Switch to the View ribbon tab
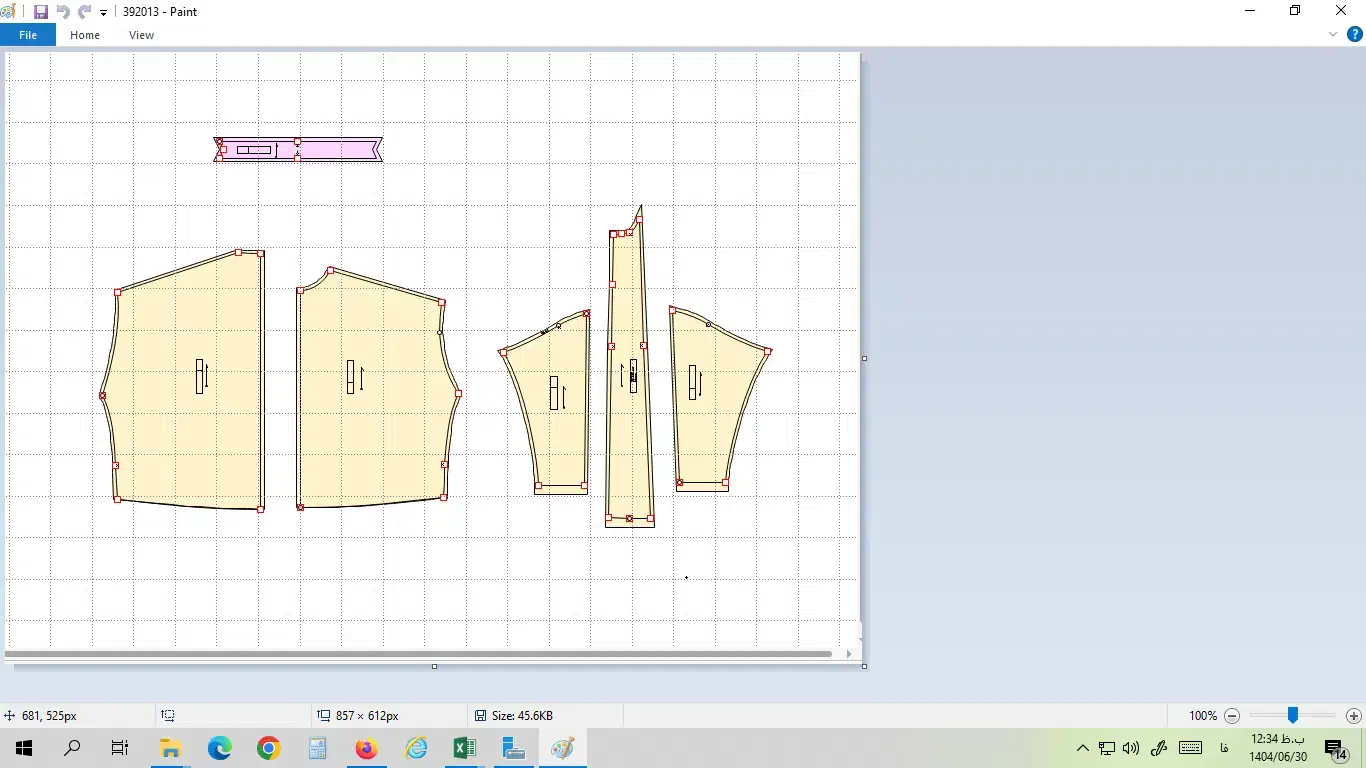1366x768 pixels. click(x=141, y=35)
